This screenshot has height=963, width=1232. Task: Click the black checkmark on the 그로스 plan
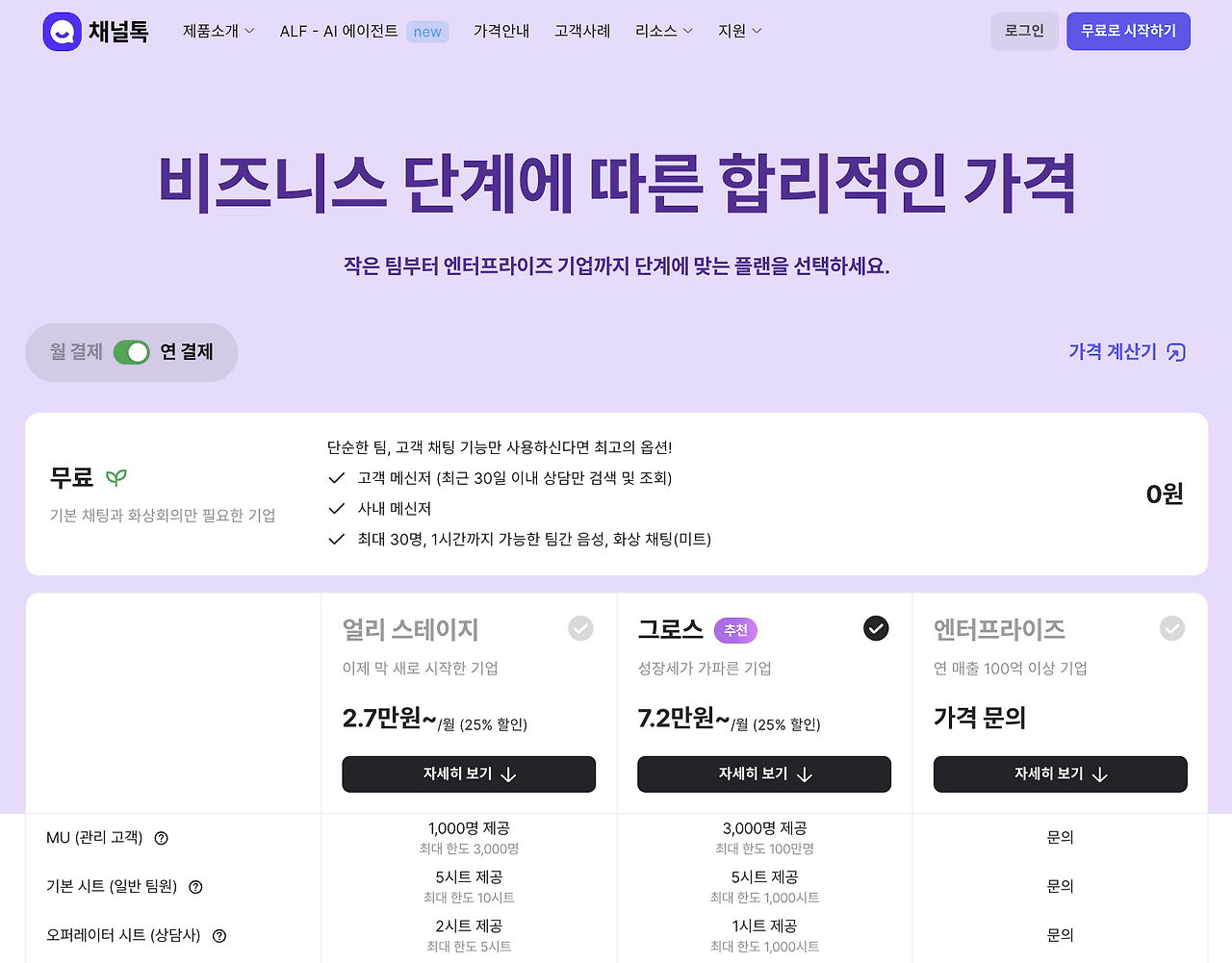click(875, 628)
